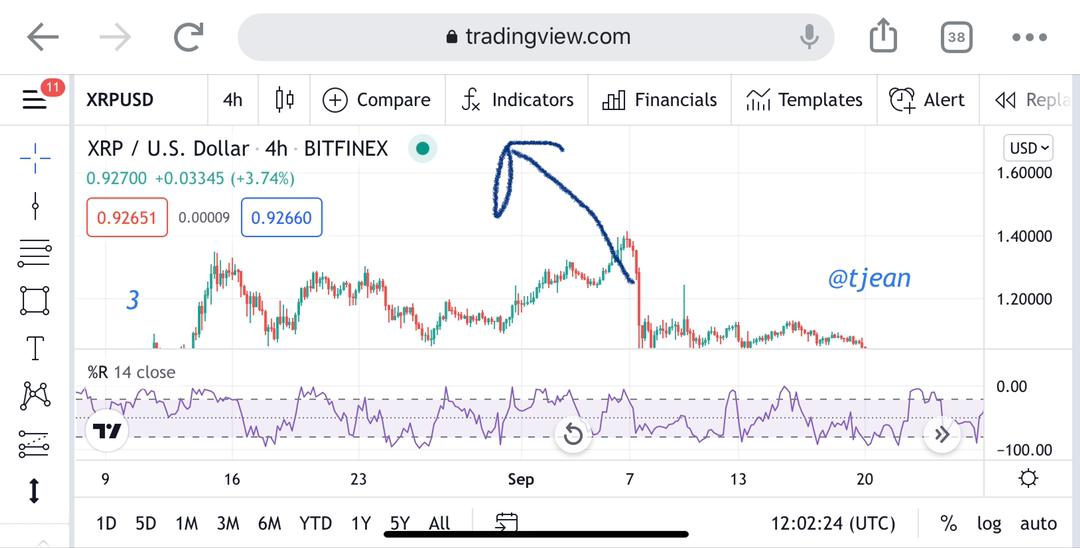Choose the Text annotation tool
Screen dimensions: 1080x548
(35, 348)
